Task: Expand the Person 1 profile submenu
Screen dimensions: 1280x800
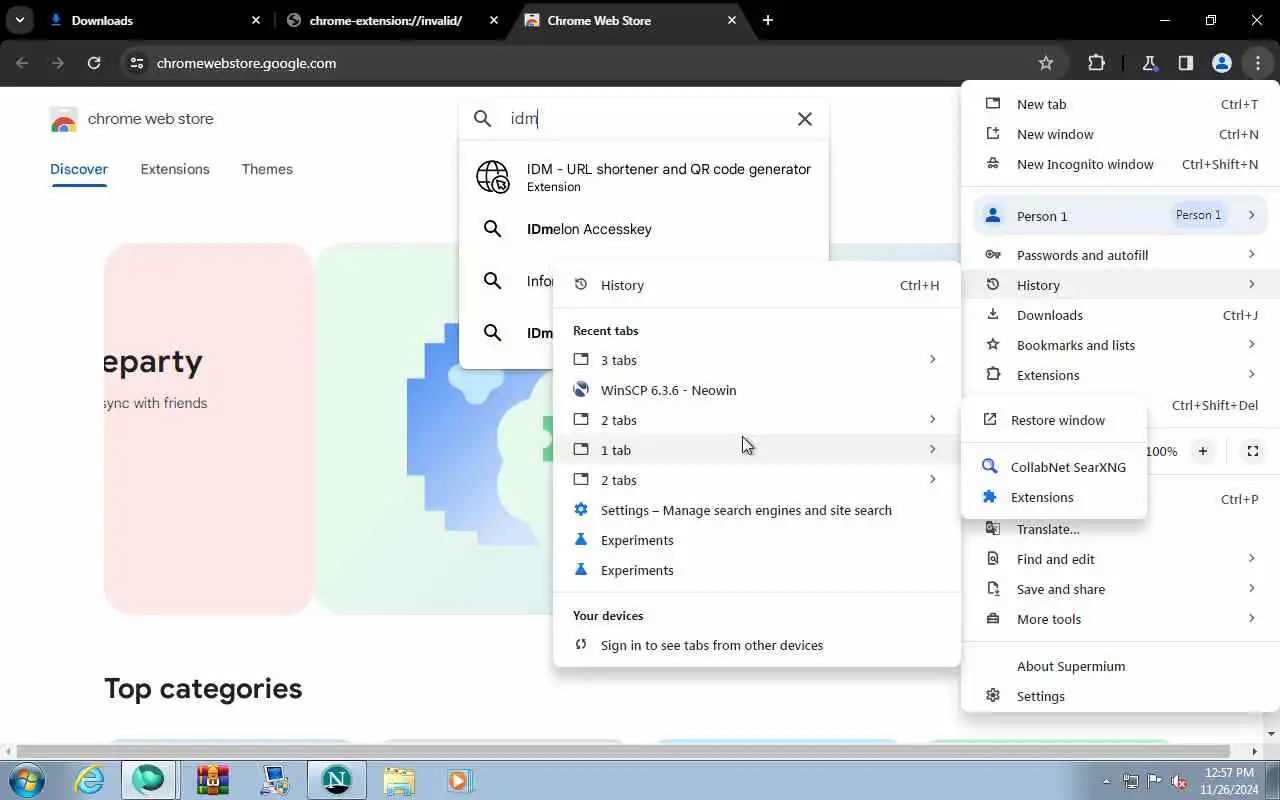Action: point(1120,215)
